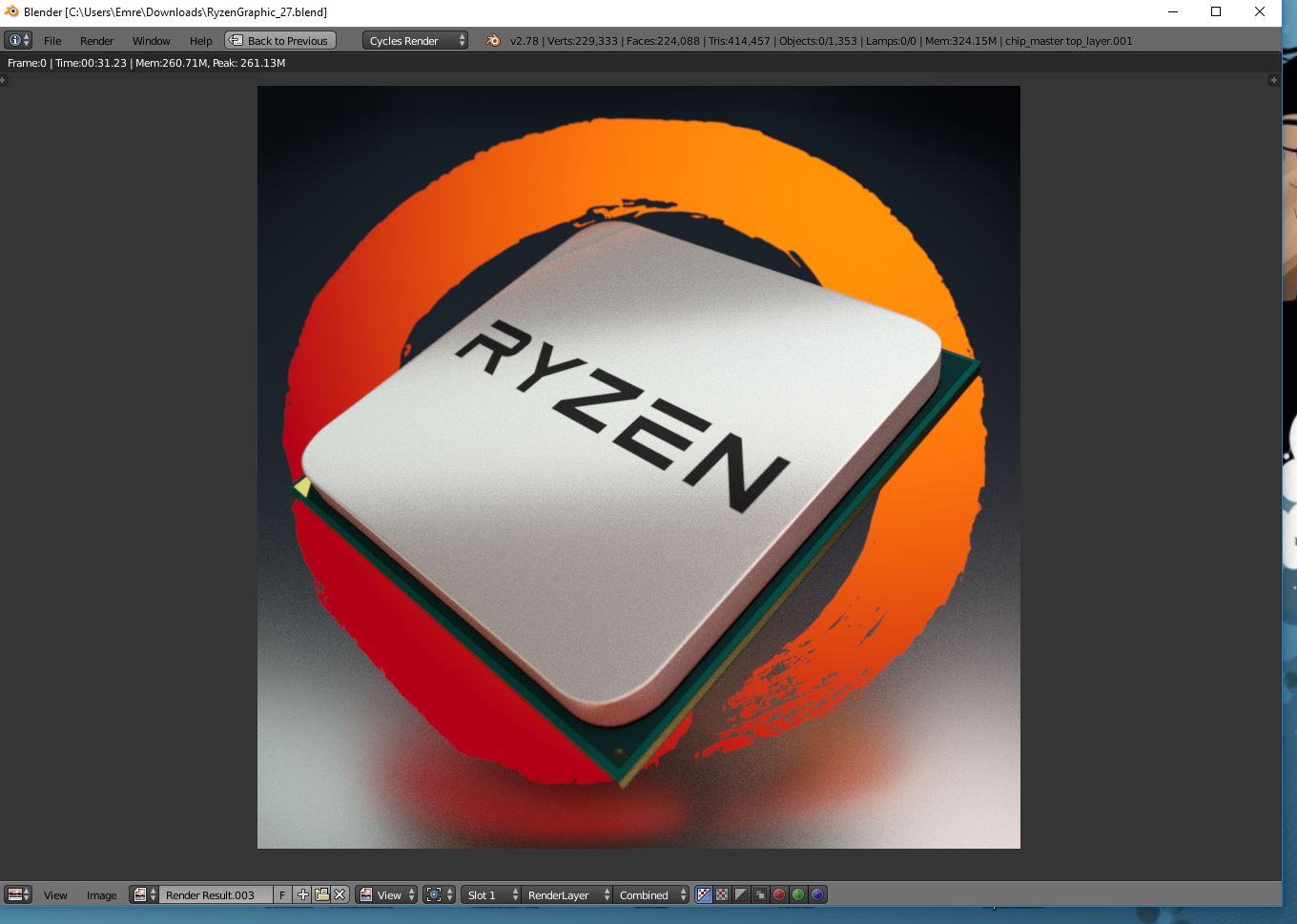Open the Image menu in bottom bar
This screenshot has height=924, width=1297.
(101, 895)
